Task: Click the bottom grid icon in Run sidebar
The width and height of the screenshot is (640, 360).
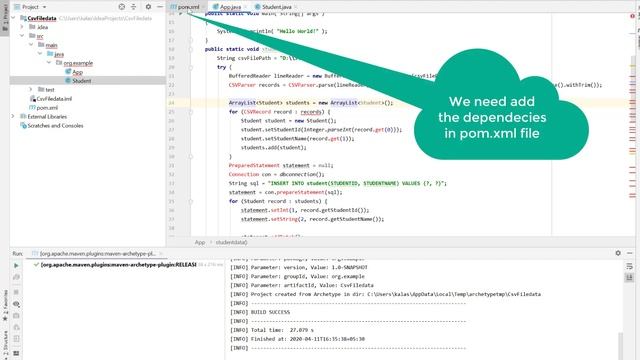Action: click(16, 353)
